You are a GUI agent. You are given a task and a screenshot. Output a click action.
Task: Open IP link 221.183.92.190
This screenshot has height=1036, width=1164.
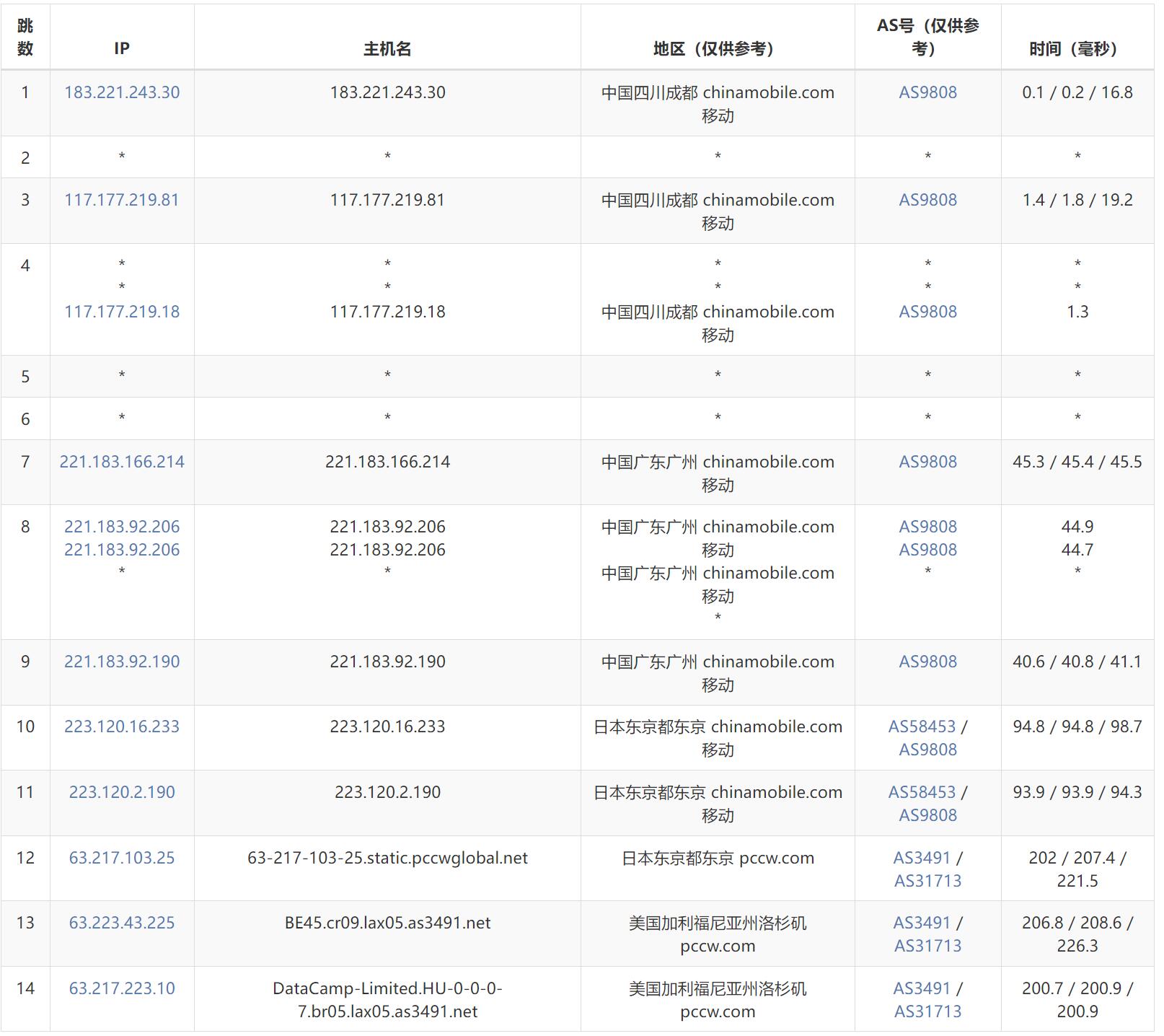pyautogui.click(x=122, y=662)
